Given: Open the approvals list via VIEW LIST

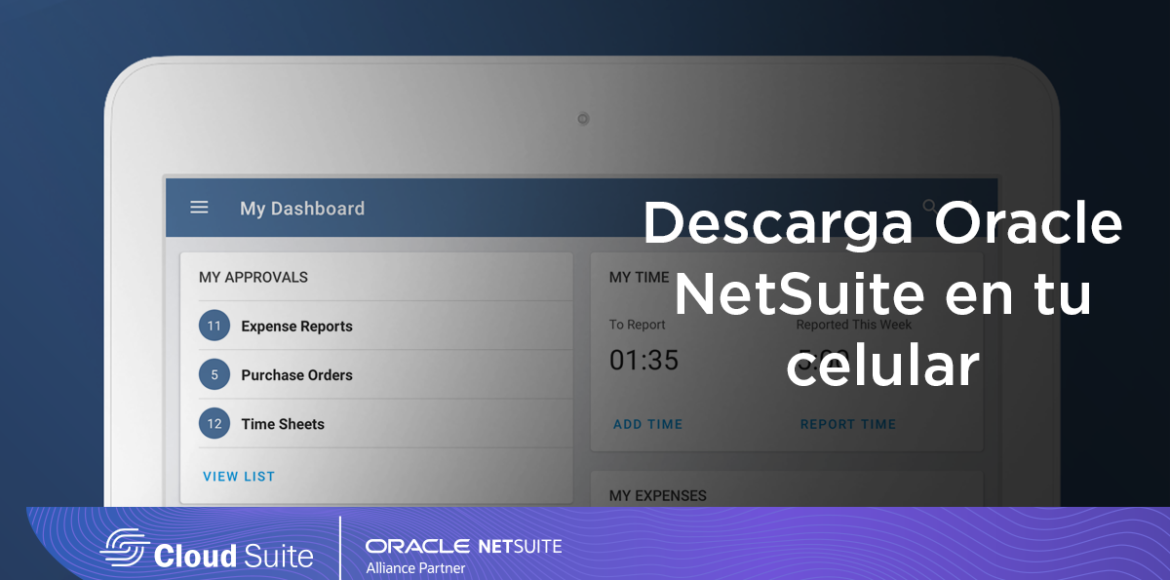Looking at the screenshot, I should (x=238, y=476).
